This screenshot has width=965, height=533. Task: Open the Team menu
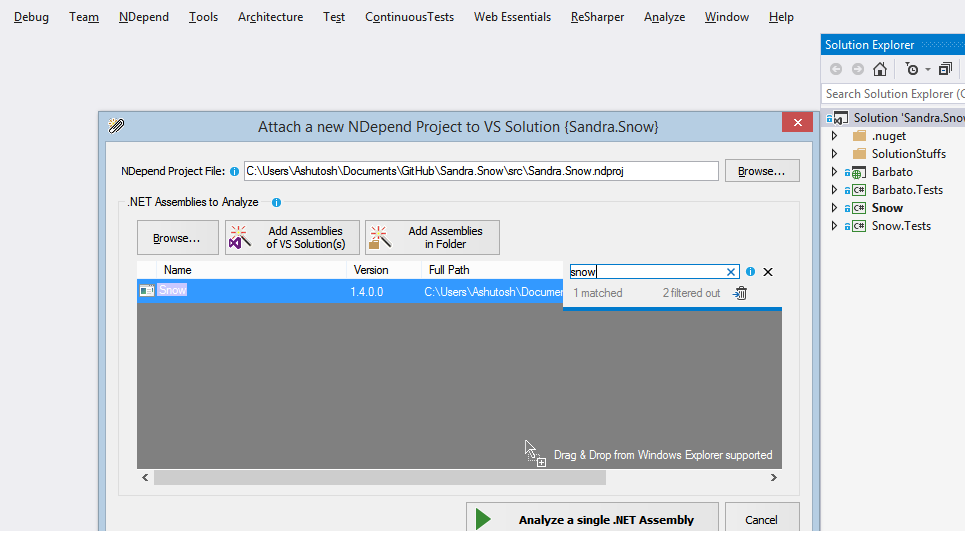coord(84,17)
